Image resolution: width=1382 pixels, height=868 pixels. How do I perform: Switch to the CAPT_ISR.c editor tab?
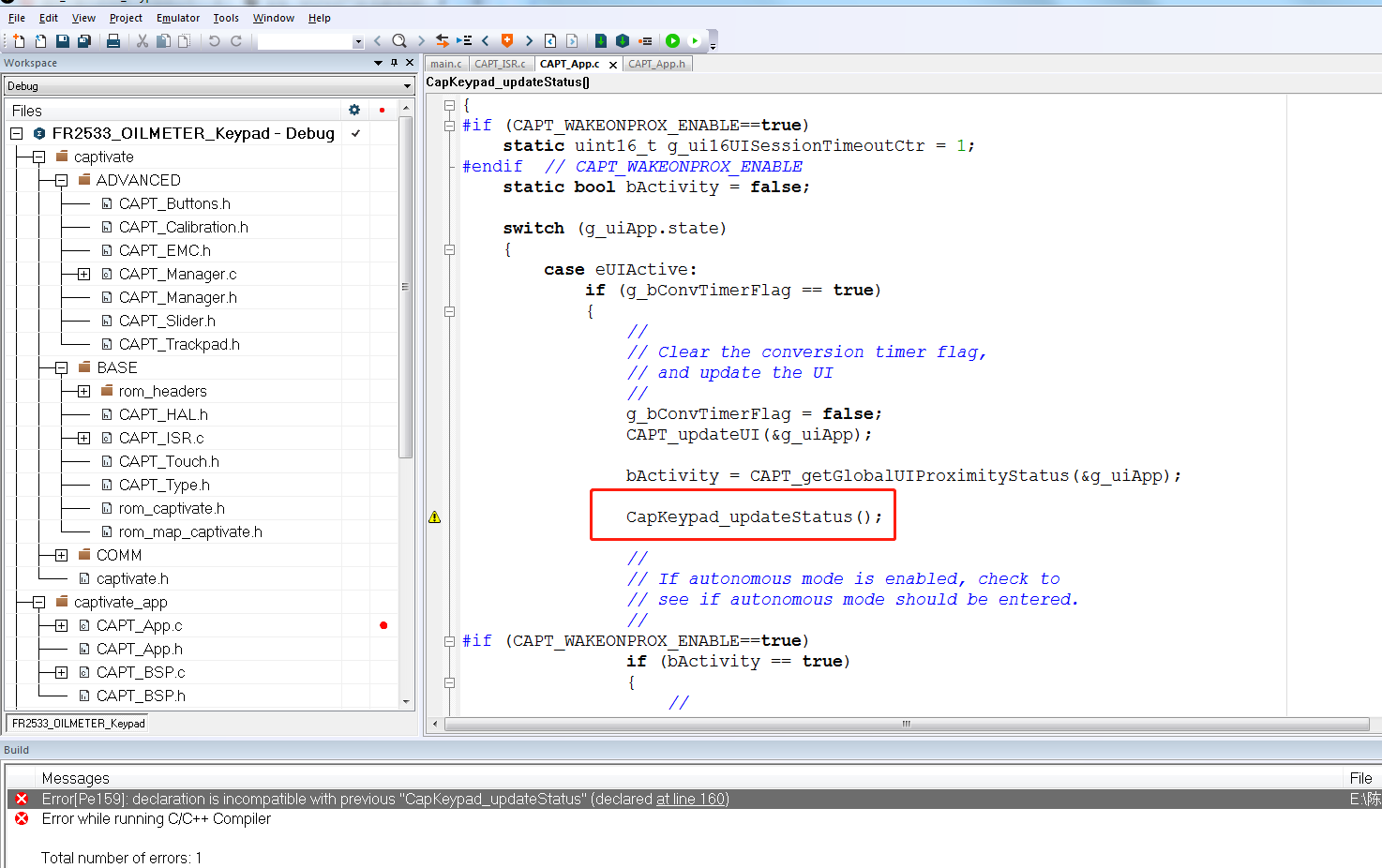pyautogui.click(x=501, y=64)
